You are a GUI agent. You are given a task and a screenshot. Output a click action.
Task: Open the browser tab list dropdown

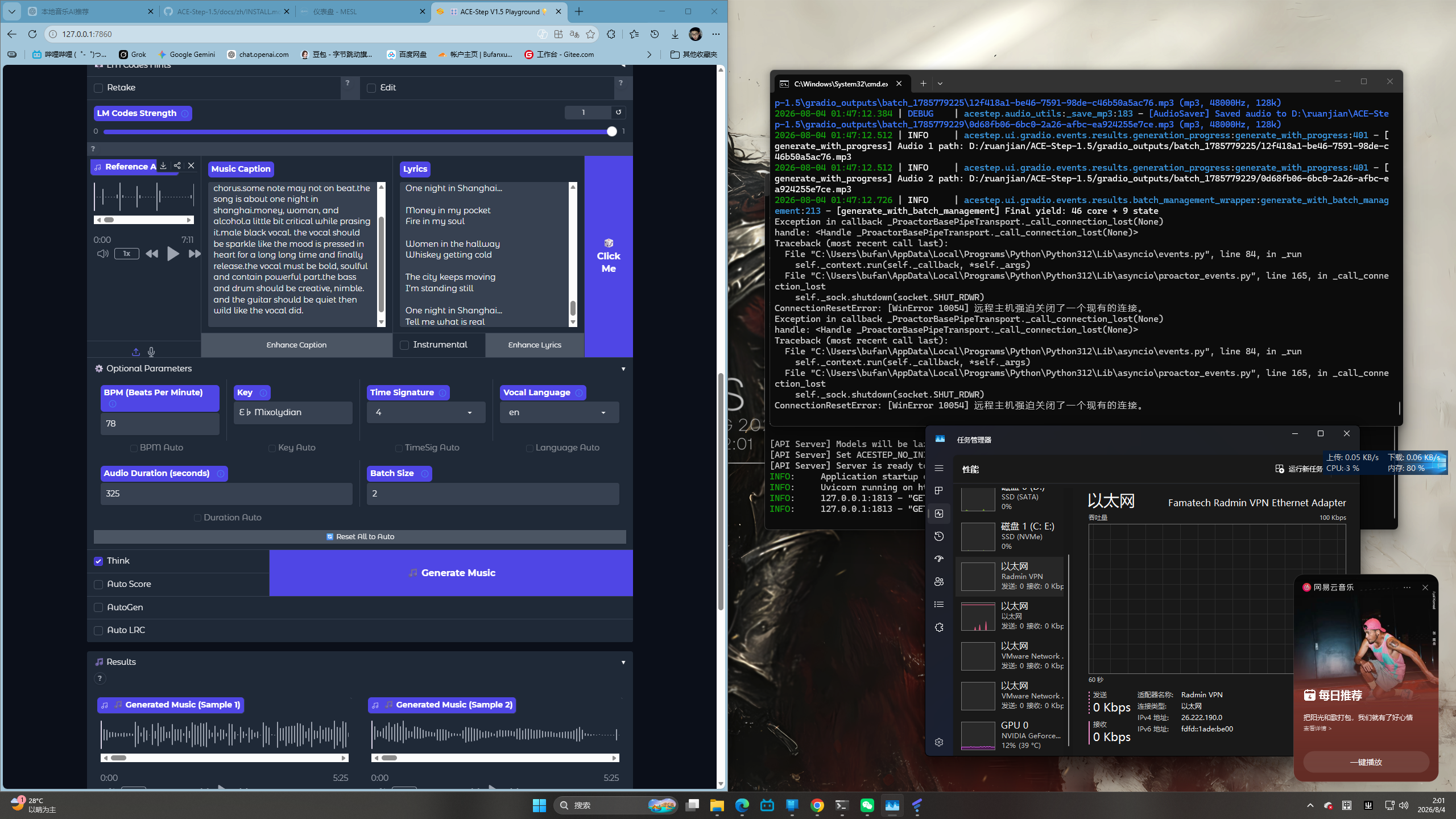(x=11, y=11)
